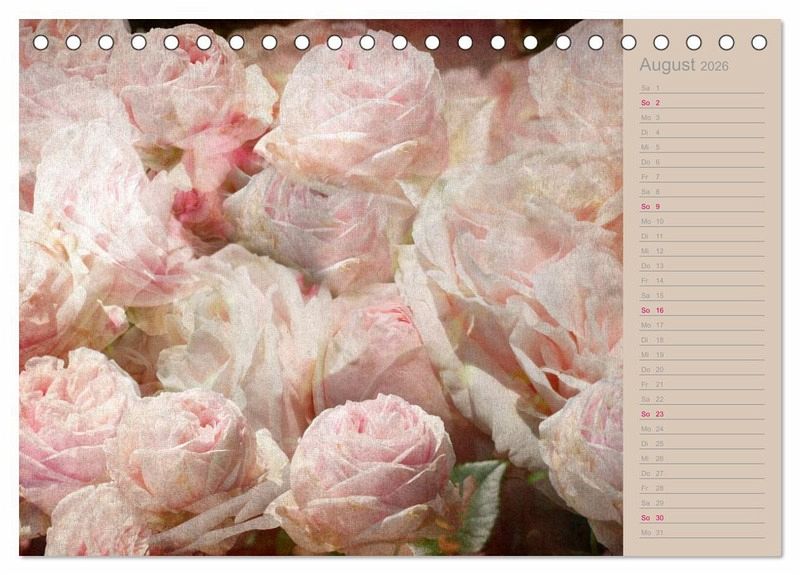Screen dimensions: 800x575
Task: Click the August 2026 month heading
Action: (x=684, y=66)
